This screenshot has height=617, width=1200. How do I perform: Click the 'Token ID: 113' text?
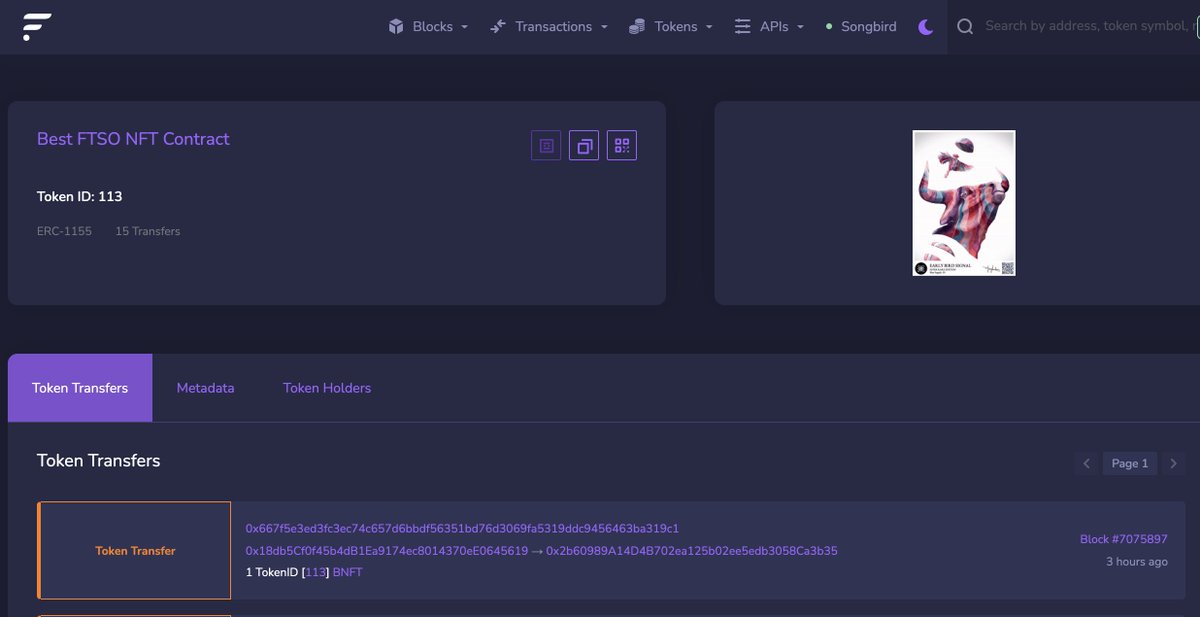pos(80,197)
